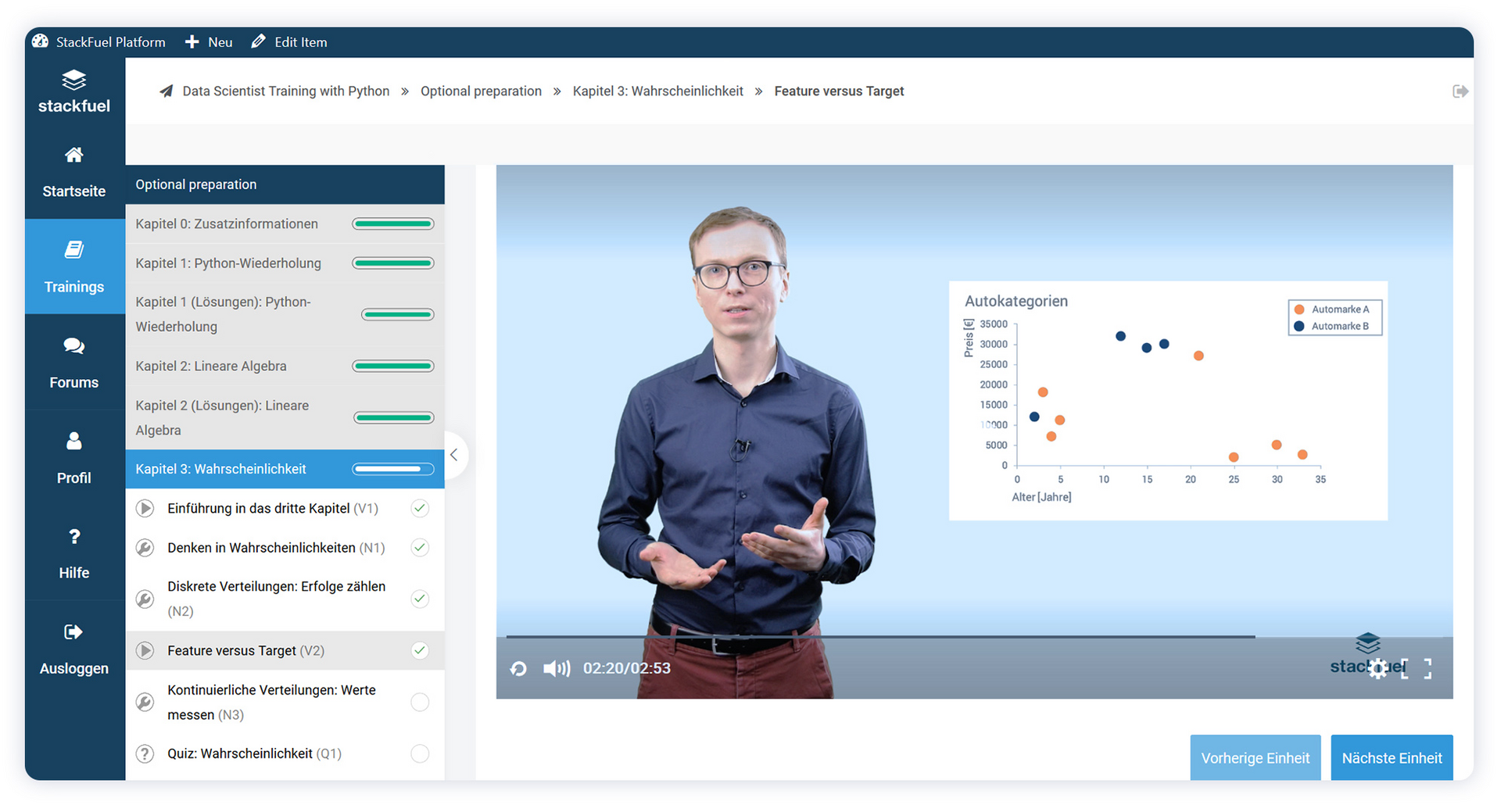Enter fullscreen mode in video player
This screenshot has height=812, width=1501.
1417,668
